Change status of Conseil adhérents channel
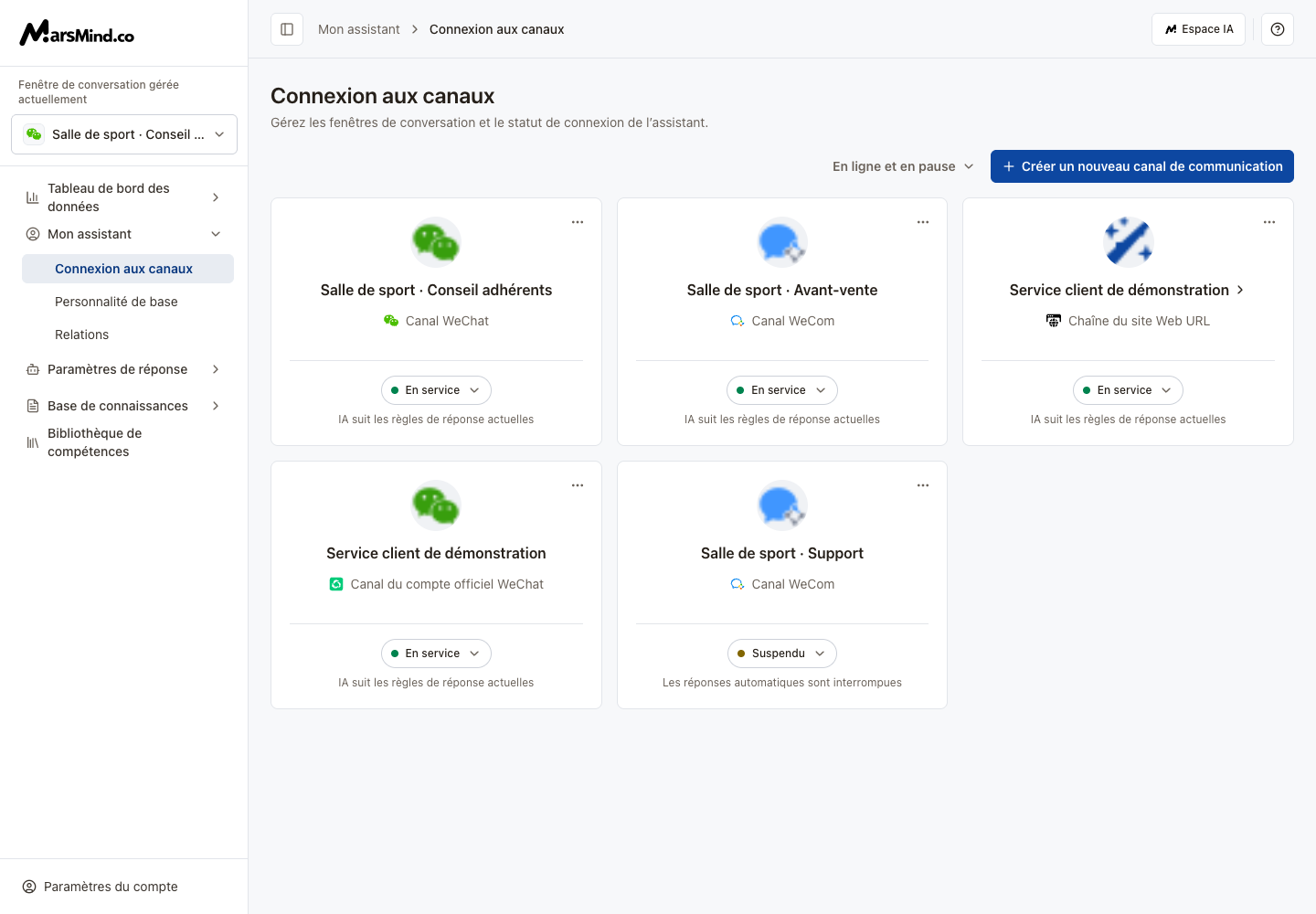Screen dimensions: 1316x914 coord(436,390)
